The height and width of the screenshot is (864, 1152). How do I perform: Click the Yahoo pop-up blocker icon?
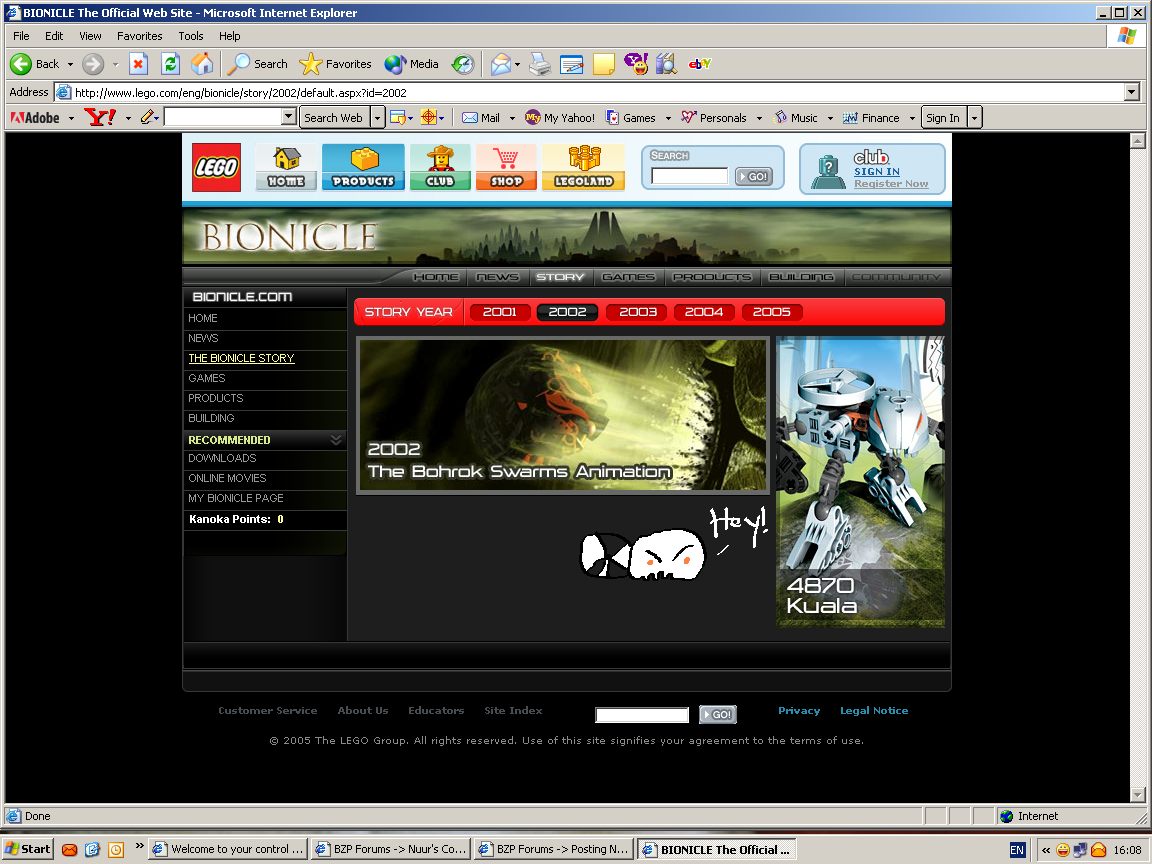[397, 118]
